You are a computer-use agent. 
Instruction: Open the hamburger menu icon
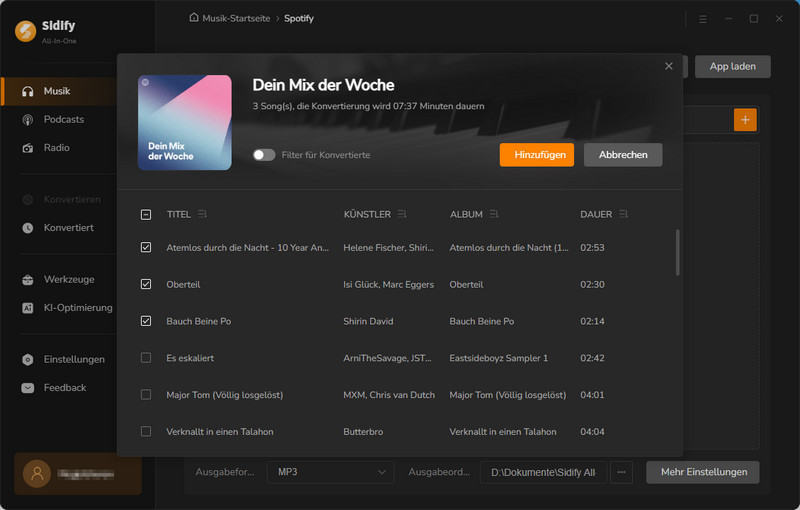tap(703, 19)
